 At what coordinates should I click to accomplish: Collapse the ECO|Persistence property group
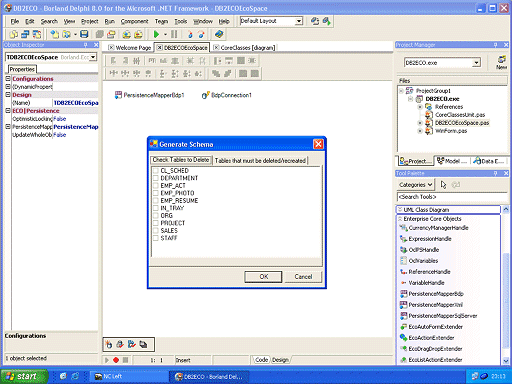(x=8, y=111)
